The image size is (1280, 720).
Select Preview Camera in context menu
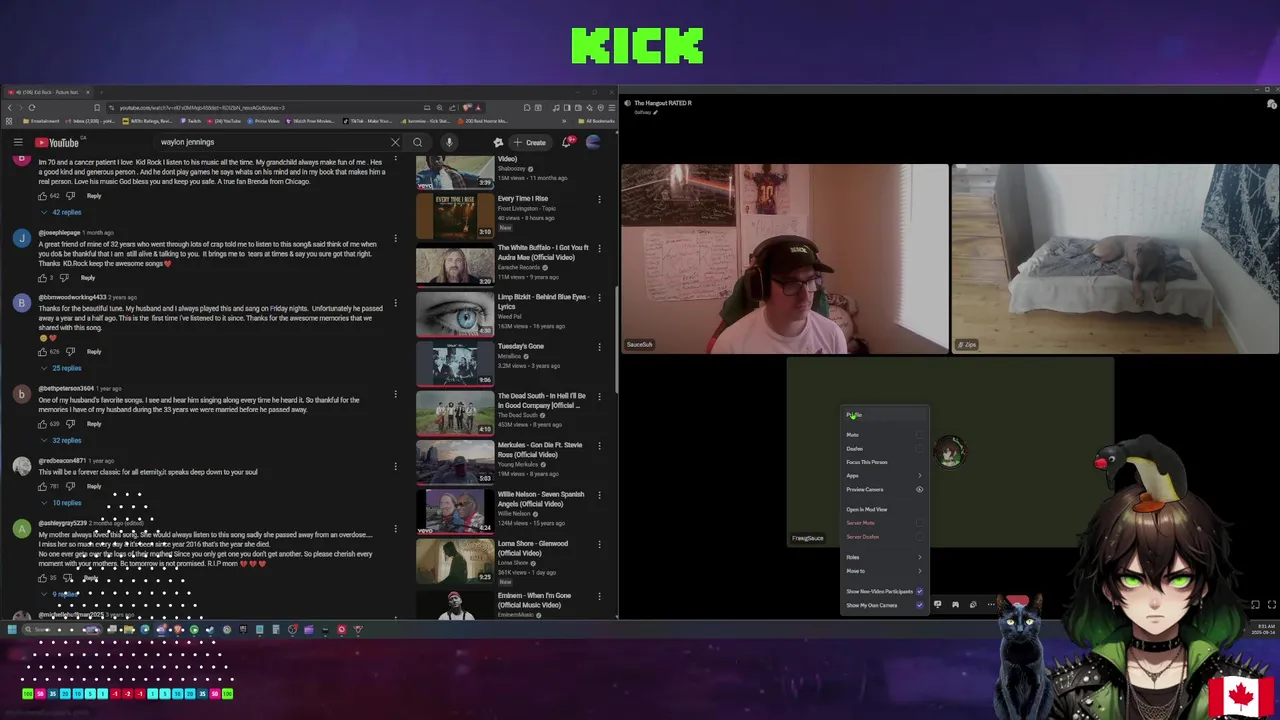(x=884, y=490)
